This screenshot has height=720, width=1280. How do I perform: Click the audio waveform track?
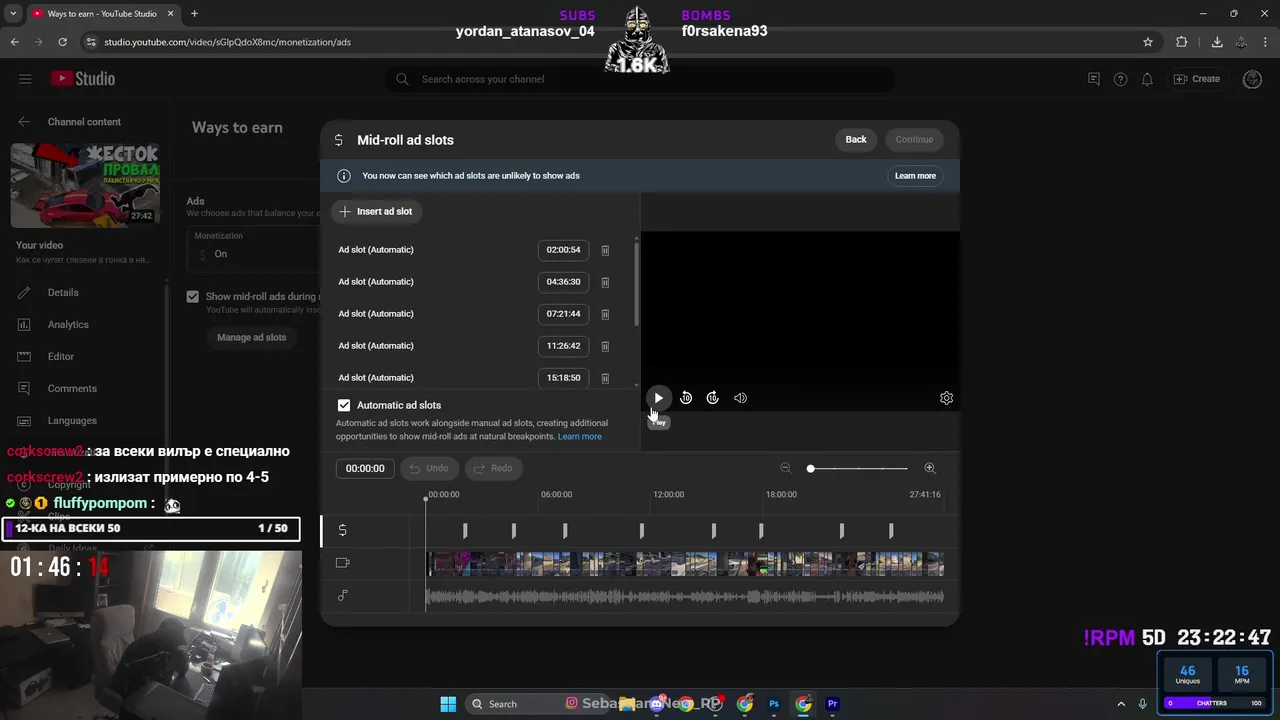click(x=685, y=597)
